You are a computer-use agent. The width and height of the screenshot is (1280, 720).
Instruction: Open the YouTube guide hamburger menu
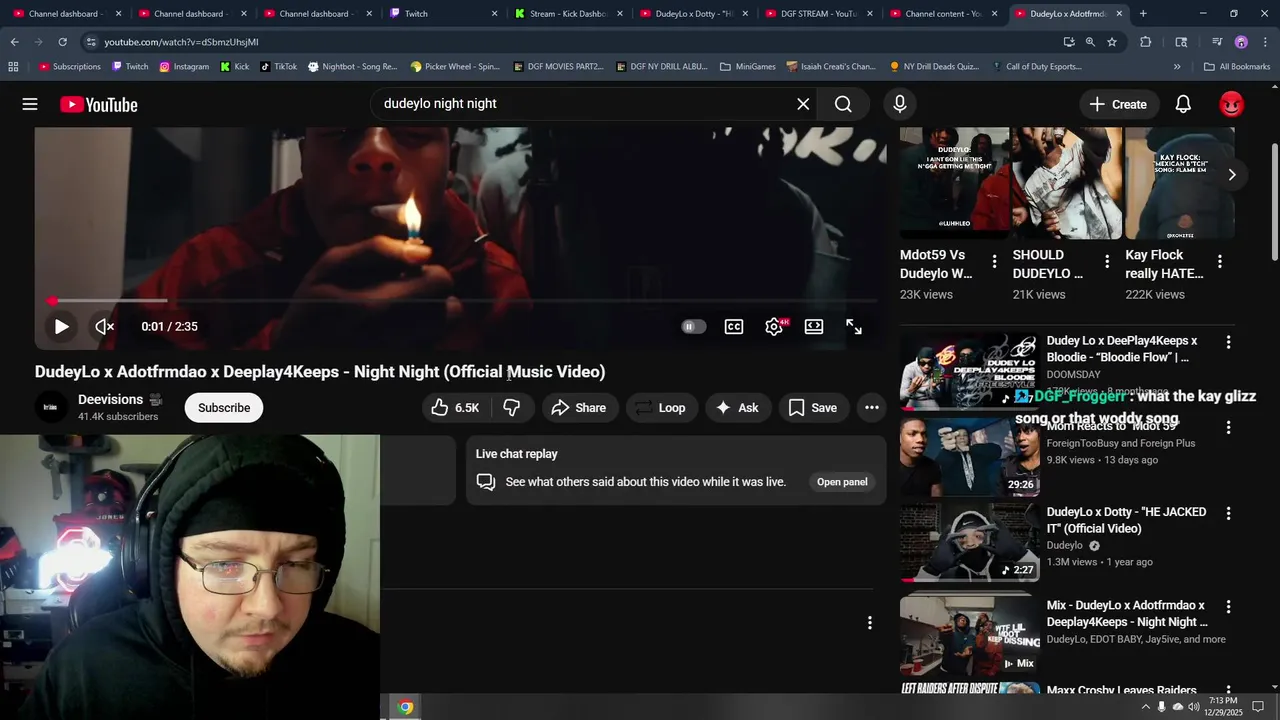(30, 104)
